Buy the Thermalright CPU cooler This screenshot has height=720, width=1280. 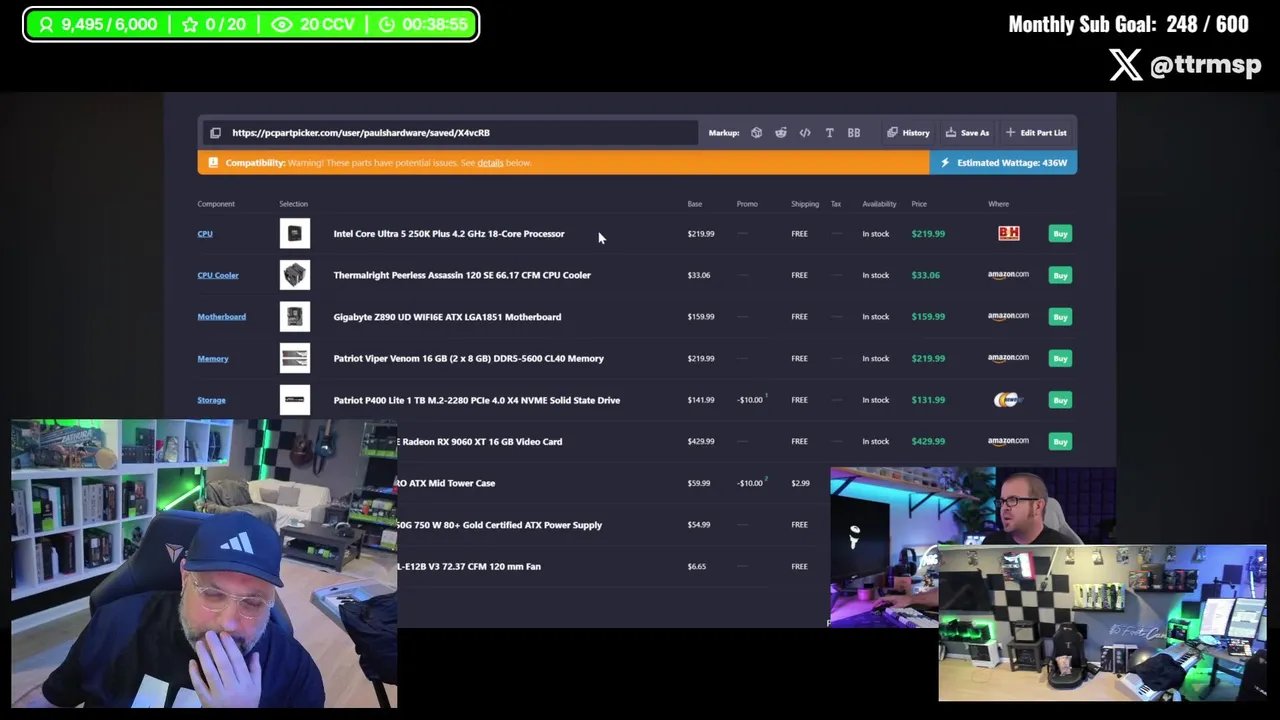coord(1060,275)
